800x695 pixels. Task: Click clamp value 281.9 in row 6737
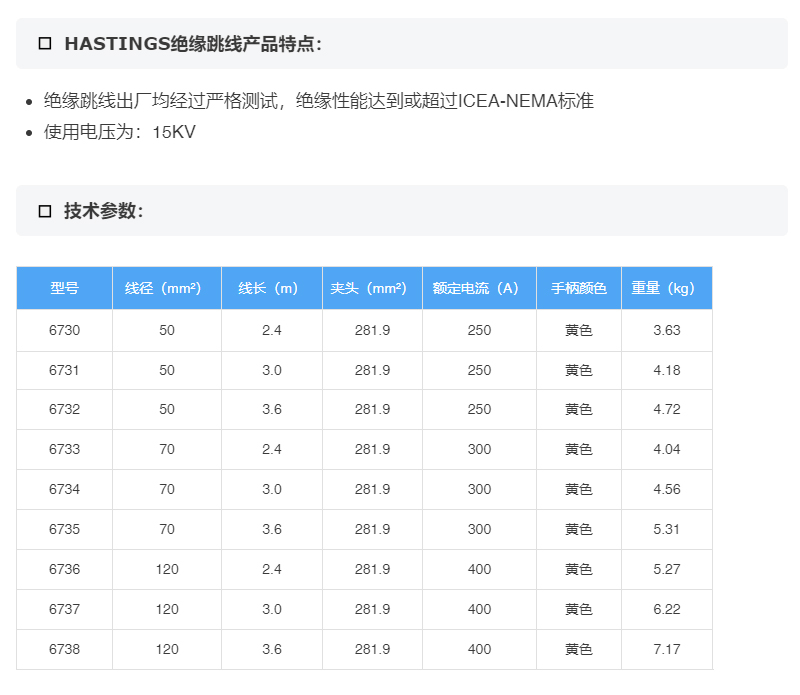pos(372,609)
